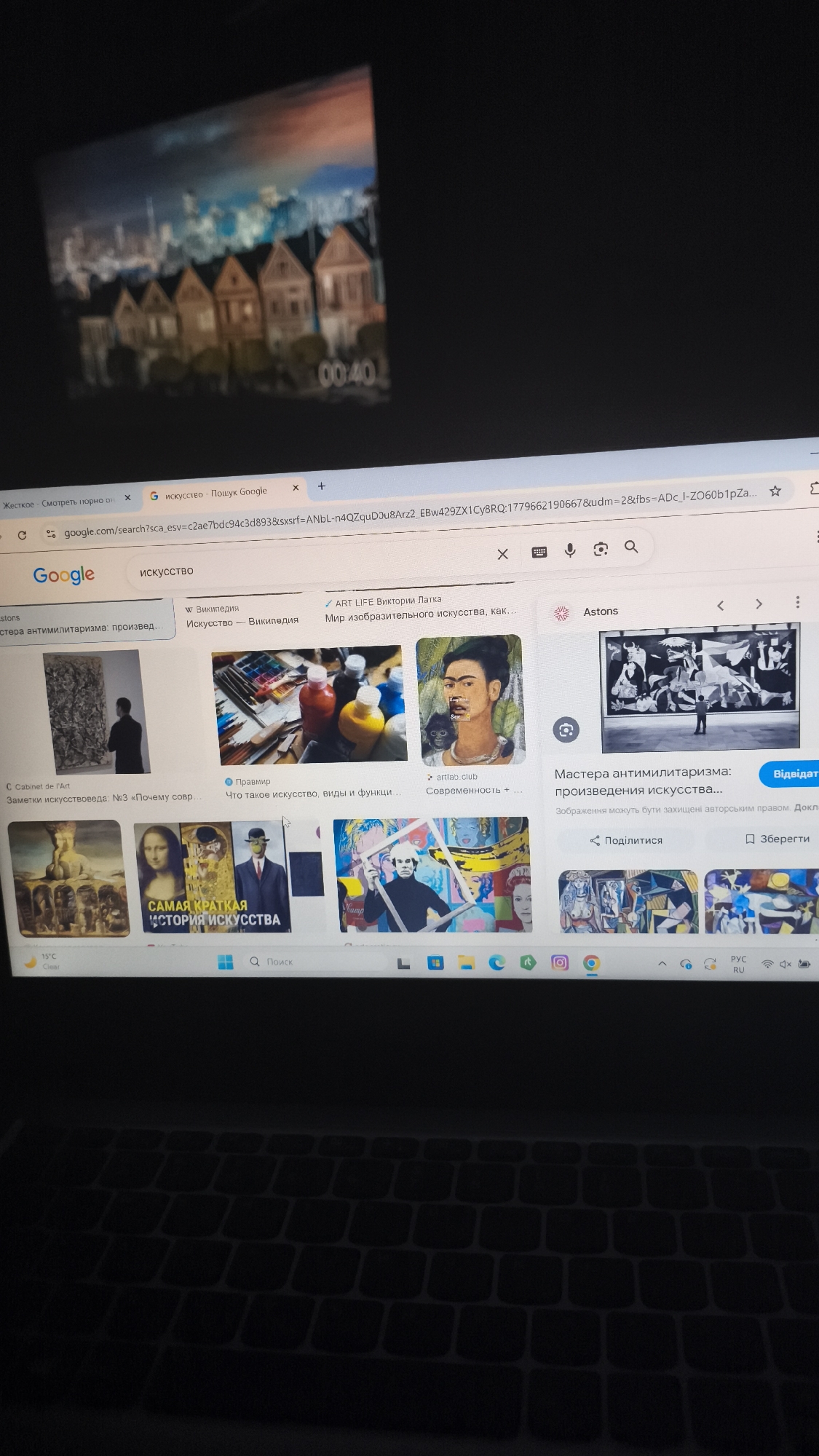Open 'Мастера антимилитаризма' title in preview panel
This screenshot has width=819, height=1456.
click(643, 781)
